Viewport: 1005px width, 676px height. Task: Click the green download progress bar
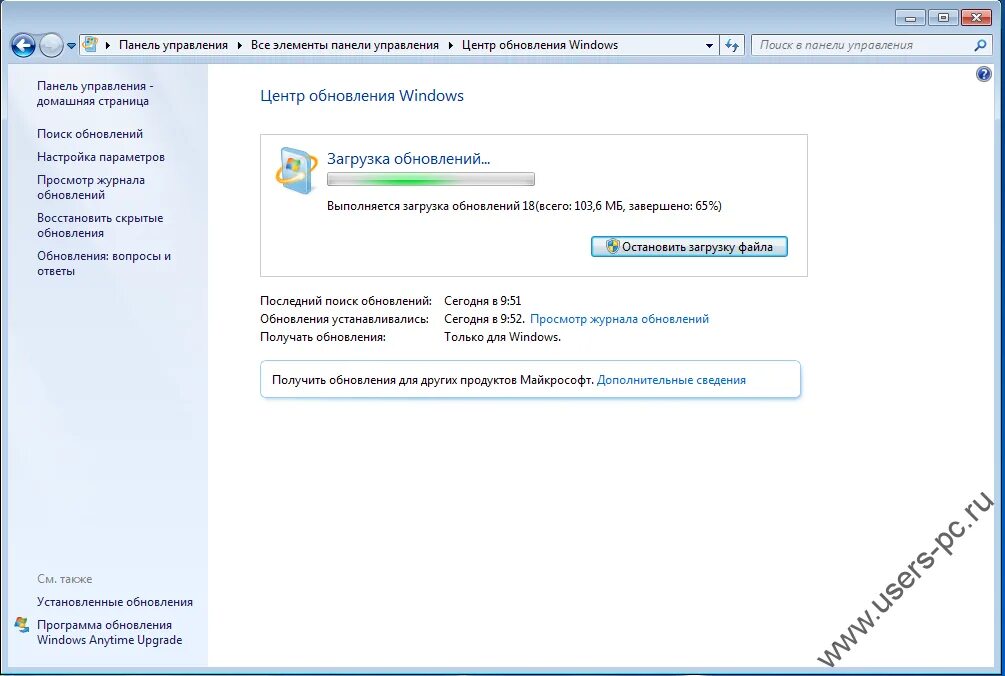point(431,179)
